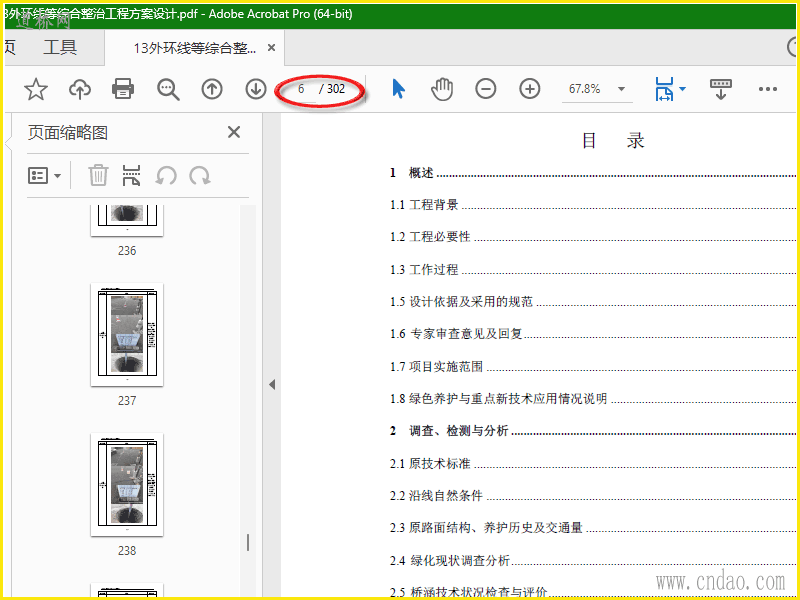
Task: Rotate pages counterclockwise icon
Action: coord(166,176)
